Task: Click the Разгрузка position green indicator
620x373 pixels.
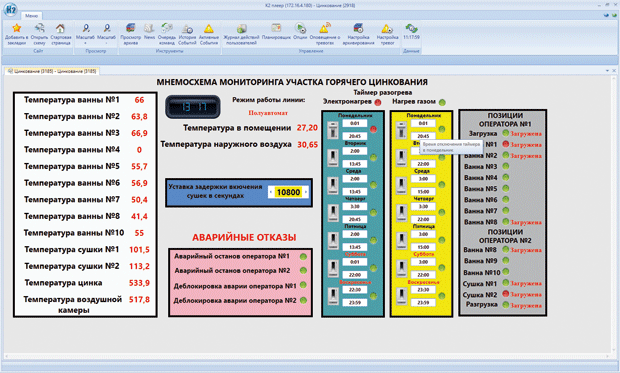Action: [505, 305]
